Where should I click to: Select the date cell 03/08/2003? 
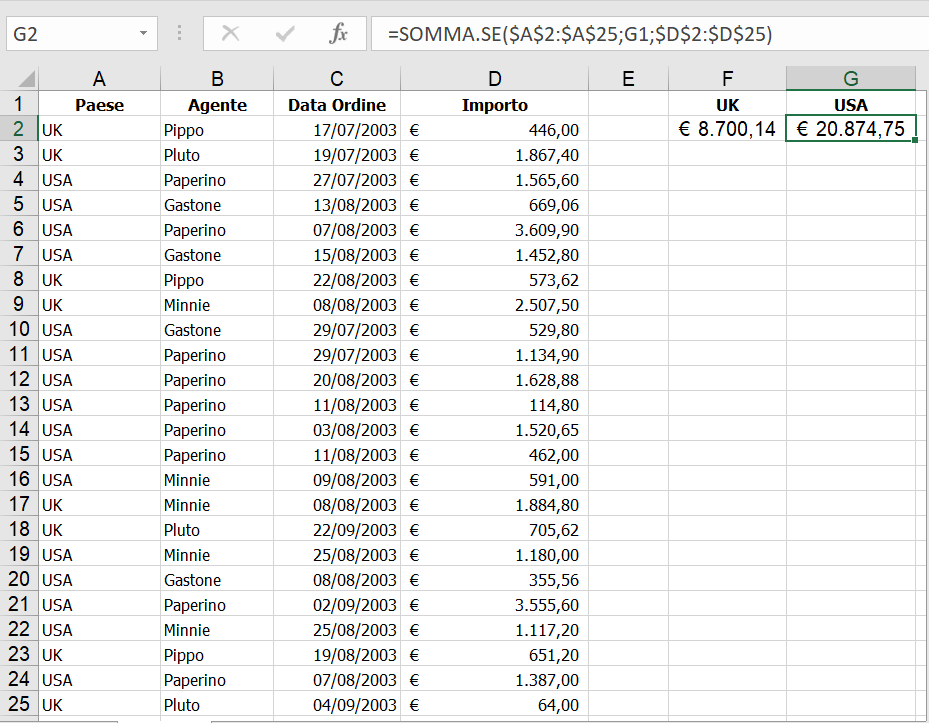coord(337,429)
